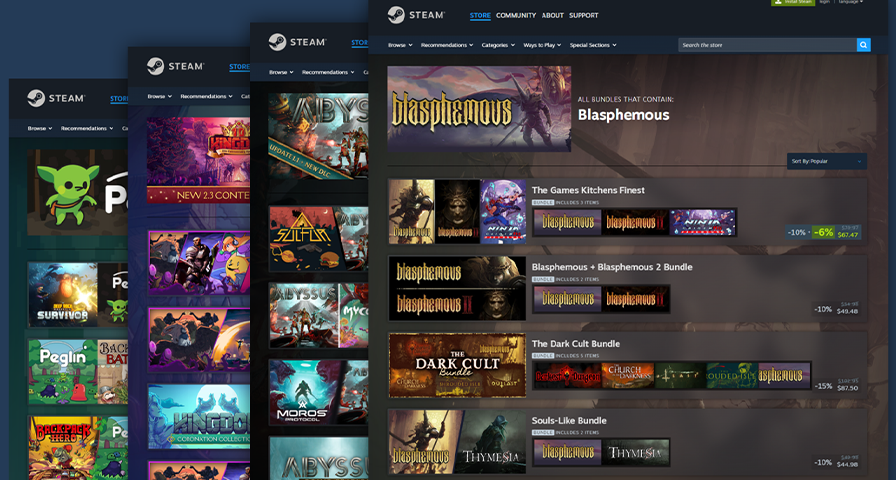Open The Dark Cult Bundle thumbnail image

click(x=457, y=366)
